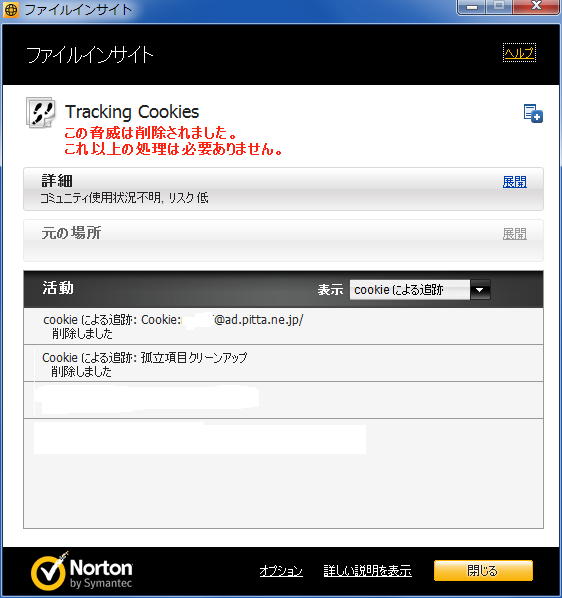Click the cookie による追跡 combo box field
The image size is (562, 598).
coord(409,290)
